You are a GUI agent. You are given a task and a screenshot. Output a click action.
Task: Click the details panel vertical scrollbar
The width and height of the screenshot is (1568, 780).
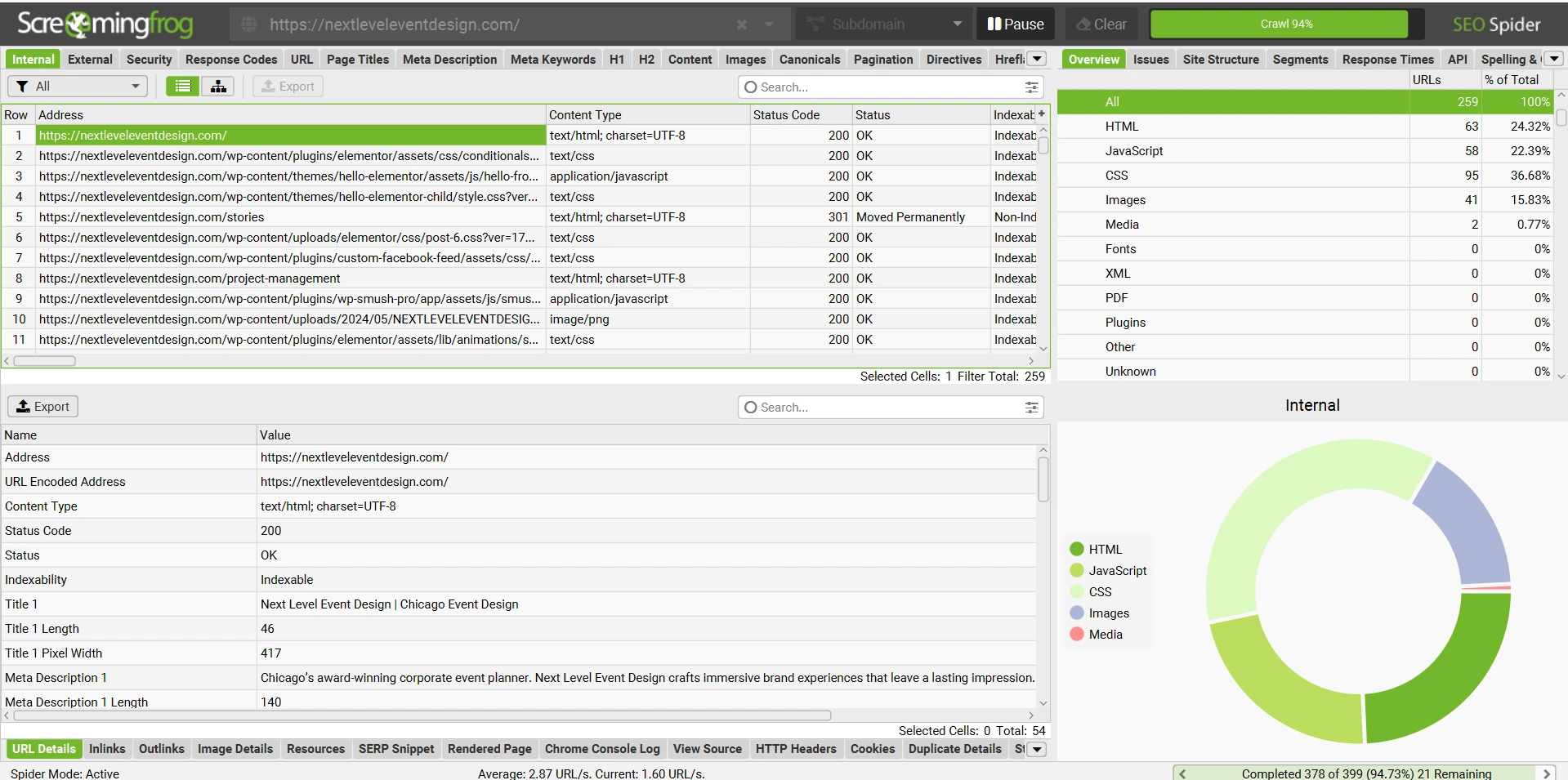(x=1043, y=479)
